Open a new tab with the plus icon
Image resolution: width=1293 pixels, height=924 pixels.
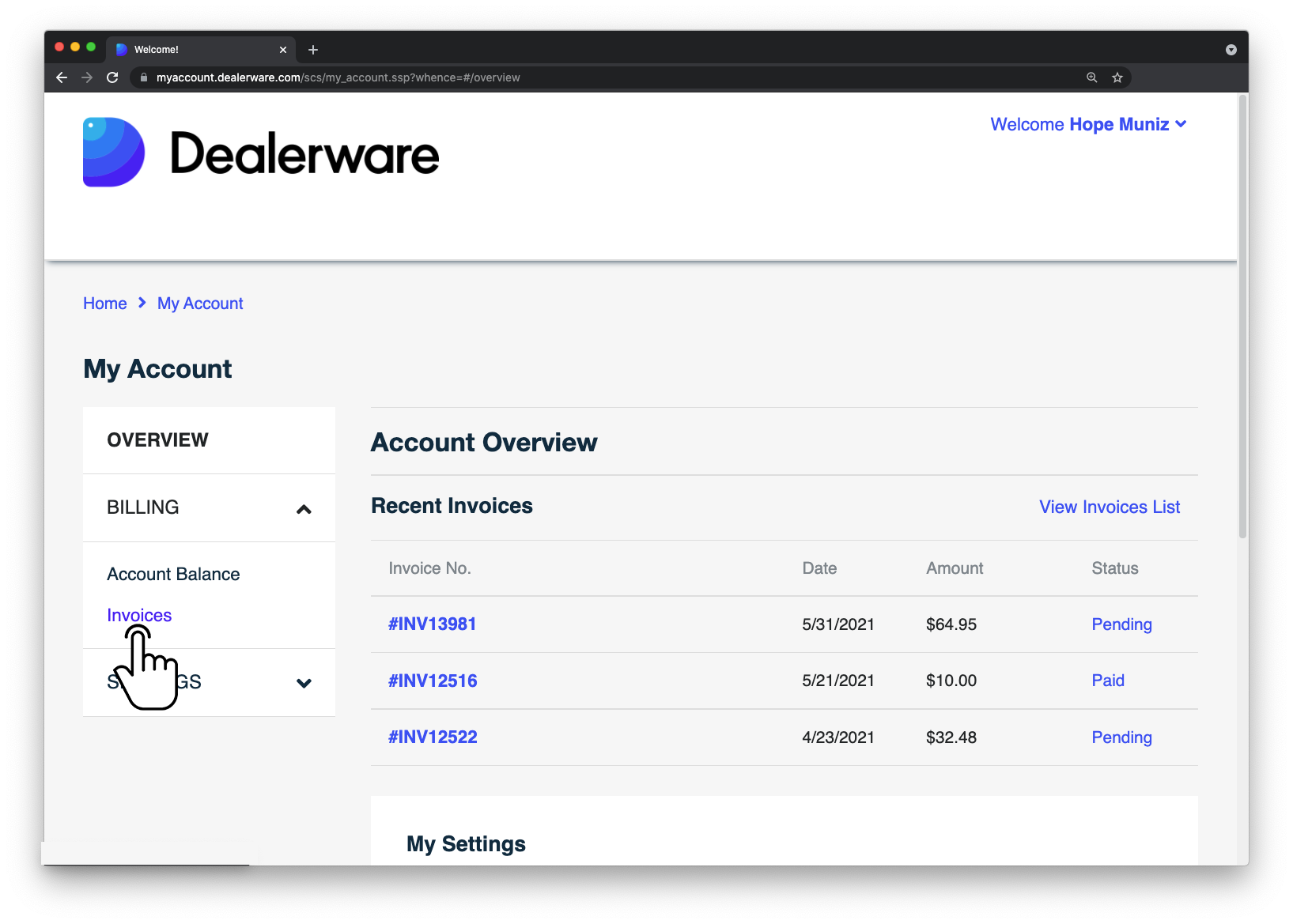pyautogui.click(x=312, y=49)
